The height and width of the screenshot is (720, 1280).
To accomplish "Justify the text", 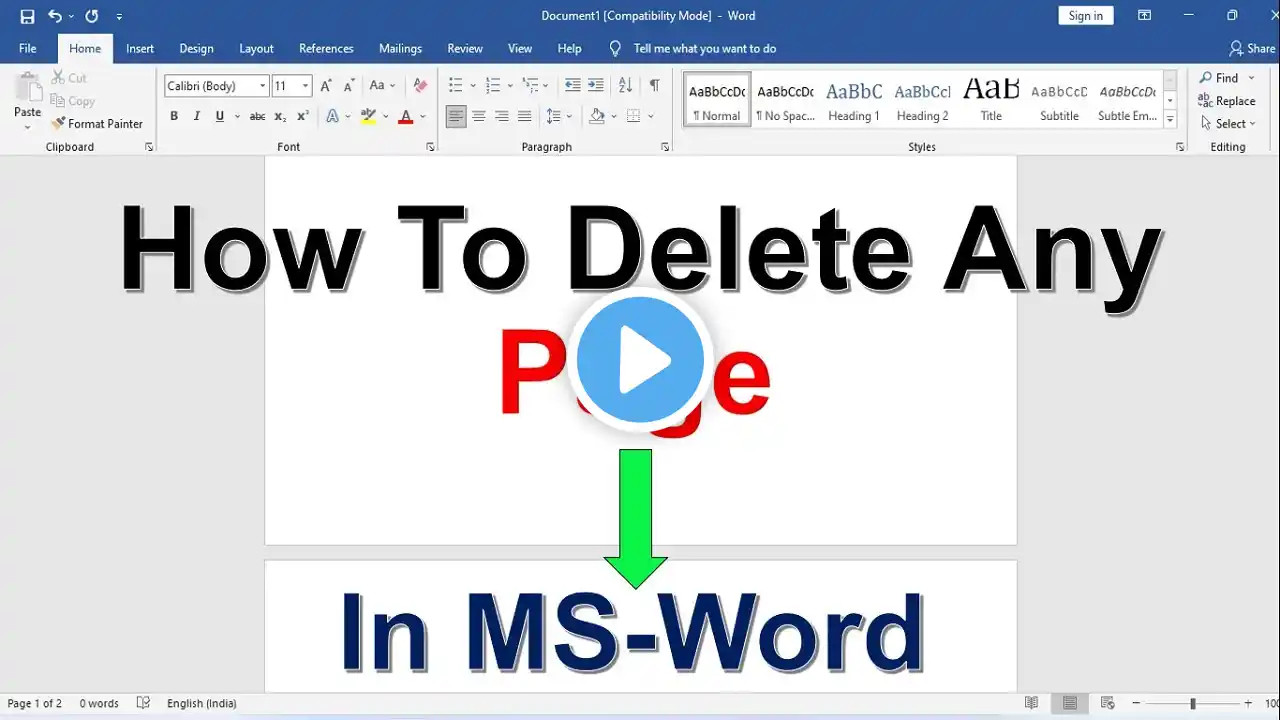I will 524,117.
